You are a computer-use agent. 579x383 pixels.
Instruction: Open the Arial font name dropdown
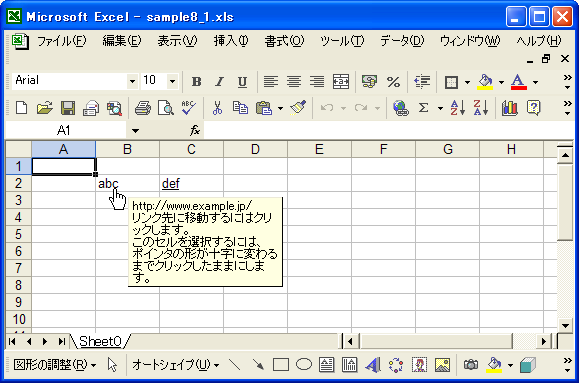pyautogui.click(x=132, y=81)
